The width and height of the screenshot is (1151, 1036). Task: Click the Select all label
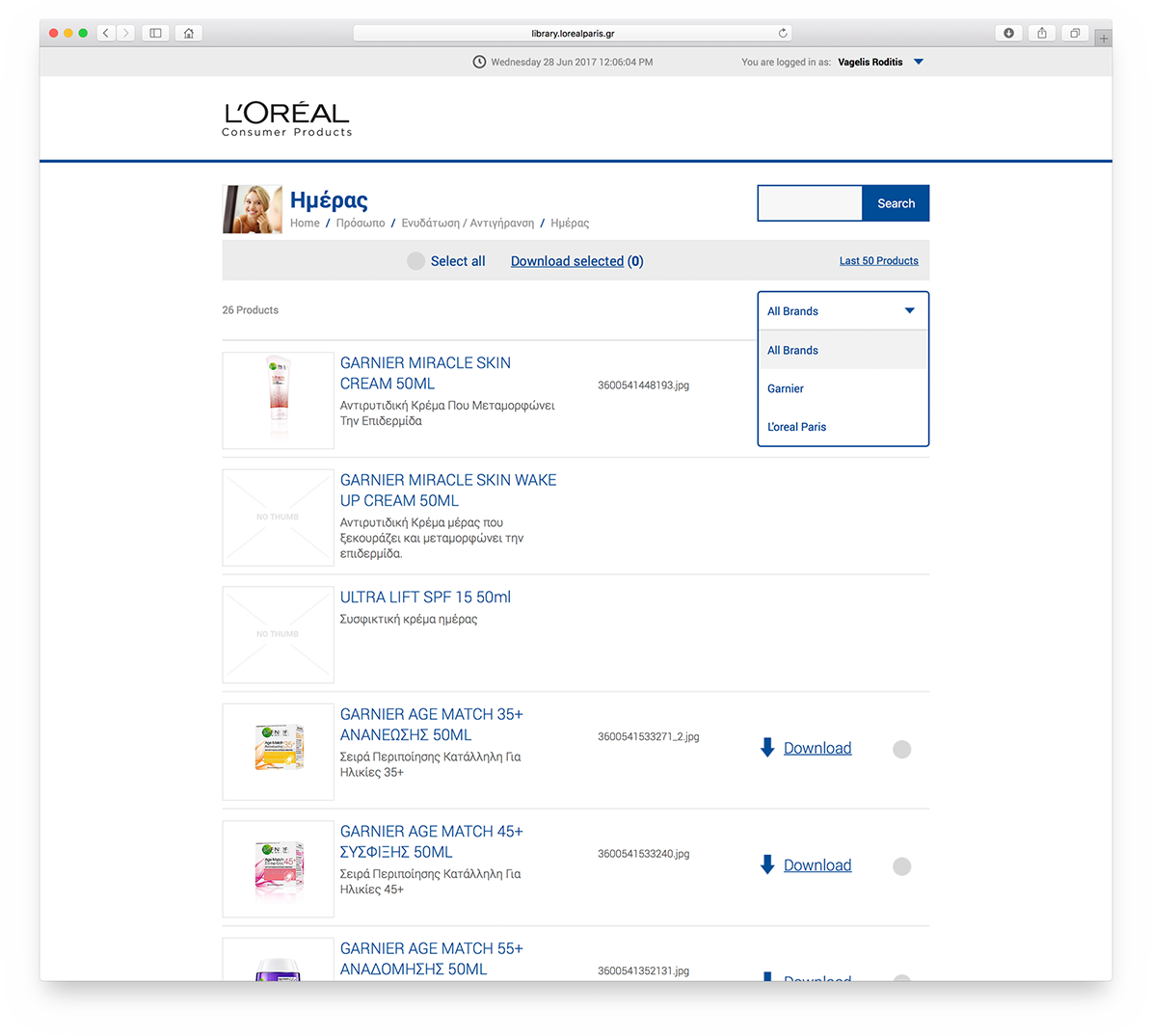tap(457, 261)
